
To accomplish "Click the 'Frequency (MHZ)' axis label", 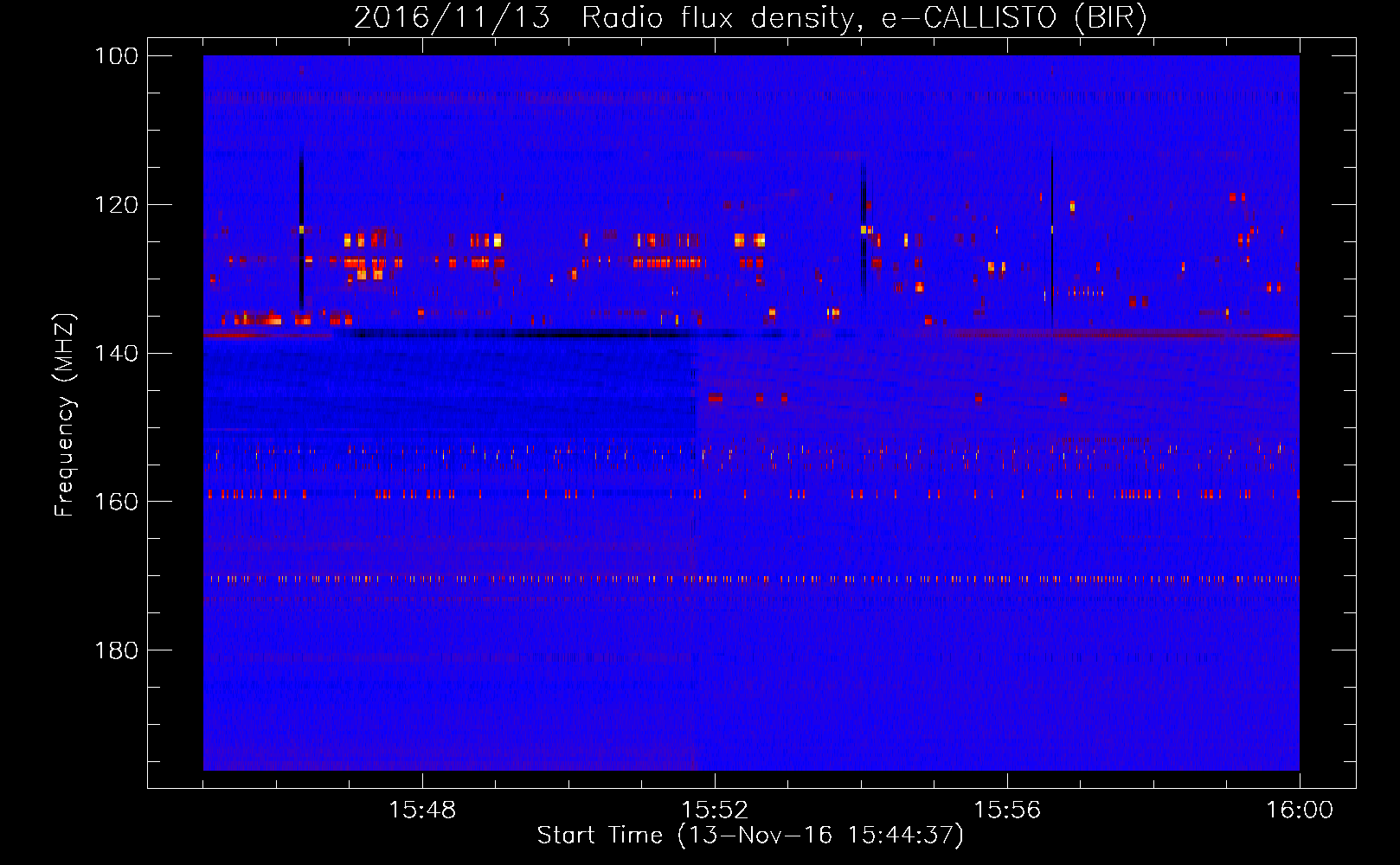I will point(65,414).
